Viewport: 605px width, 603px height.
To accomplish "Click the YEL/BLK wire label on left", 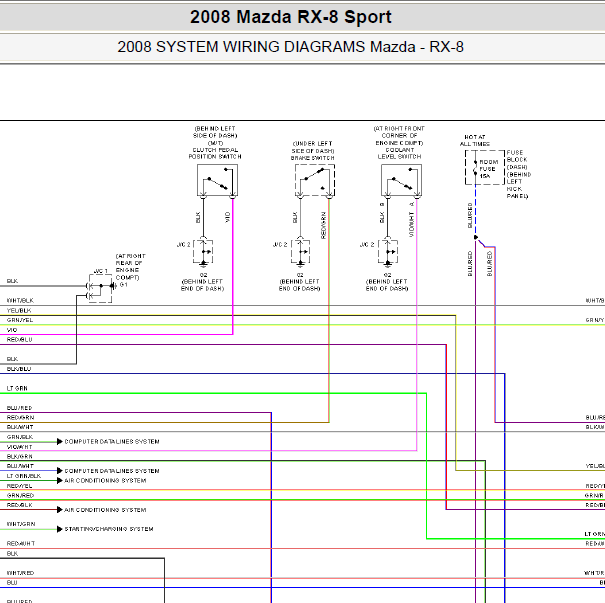I will coord(19,310).
